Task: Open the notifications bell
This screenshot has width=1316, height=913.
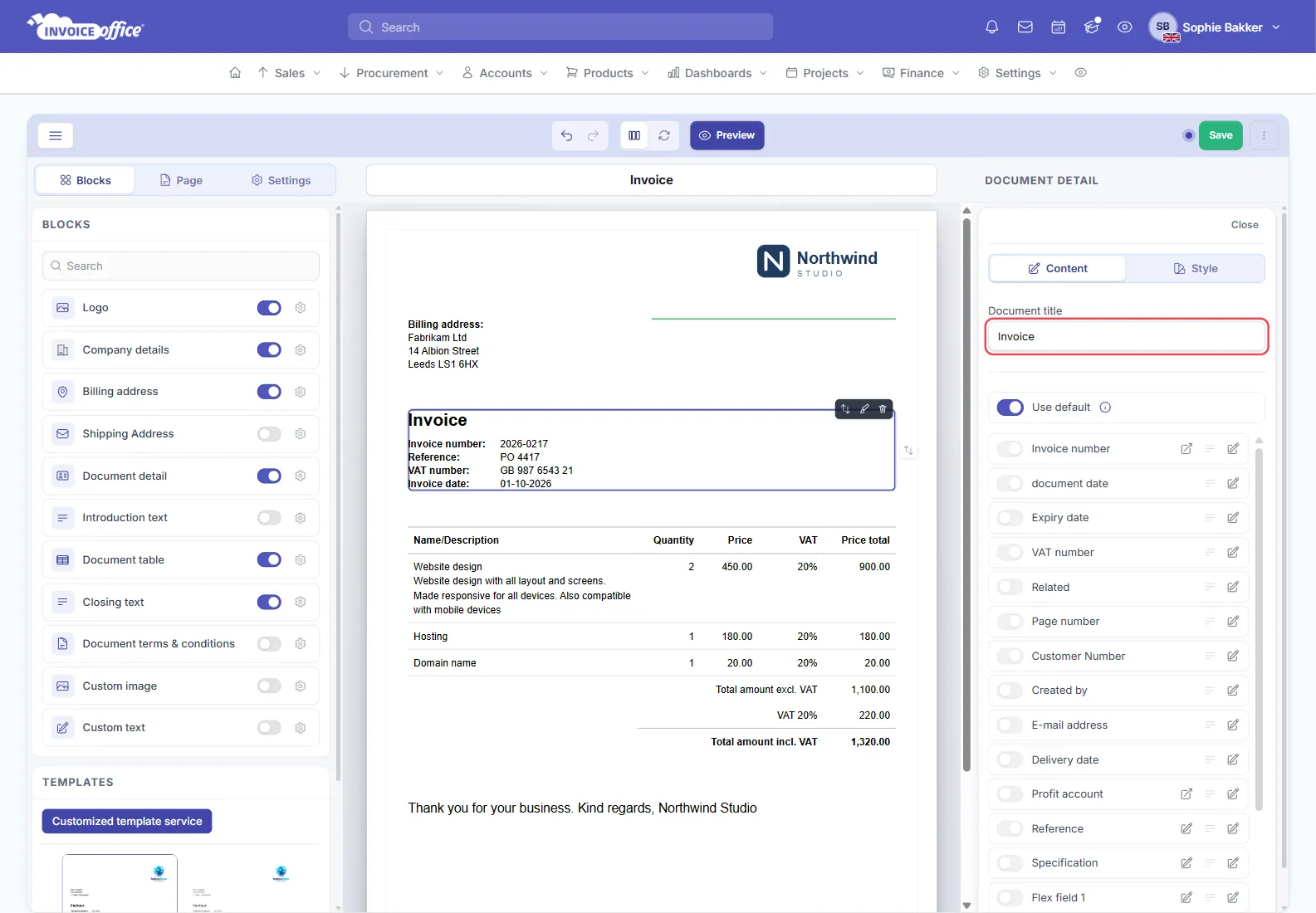Action: 991,27
